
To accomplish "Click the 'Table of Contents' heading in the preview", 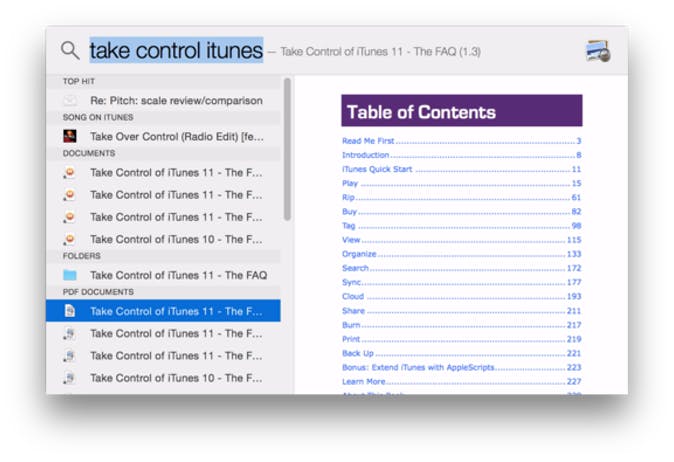I will (462, 111).
